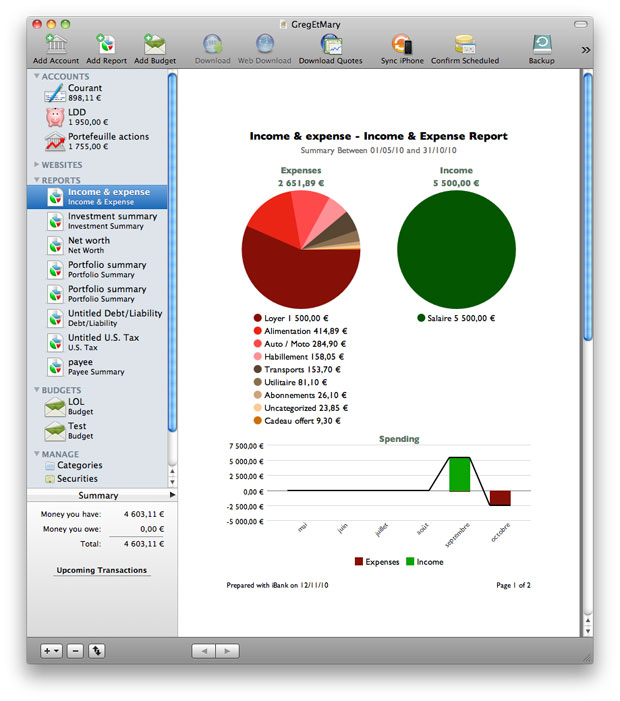Click the red octobre expense bar
This screenshot has width=620, height=701.
[x=500, y=498]
